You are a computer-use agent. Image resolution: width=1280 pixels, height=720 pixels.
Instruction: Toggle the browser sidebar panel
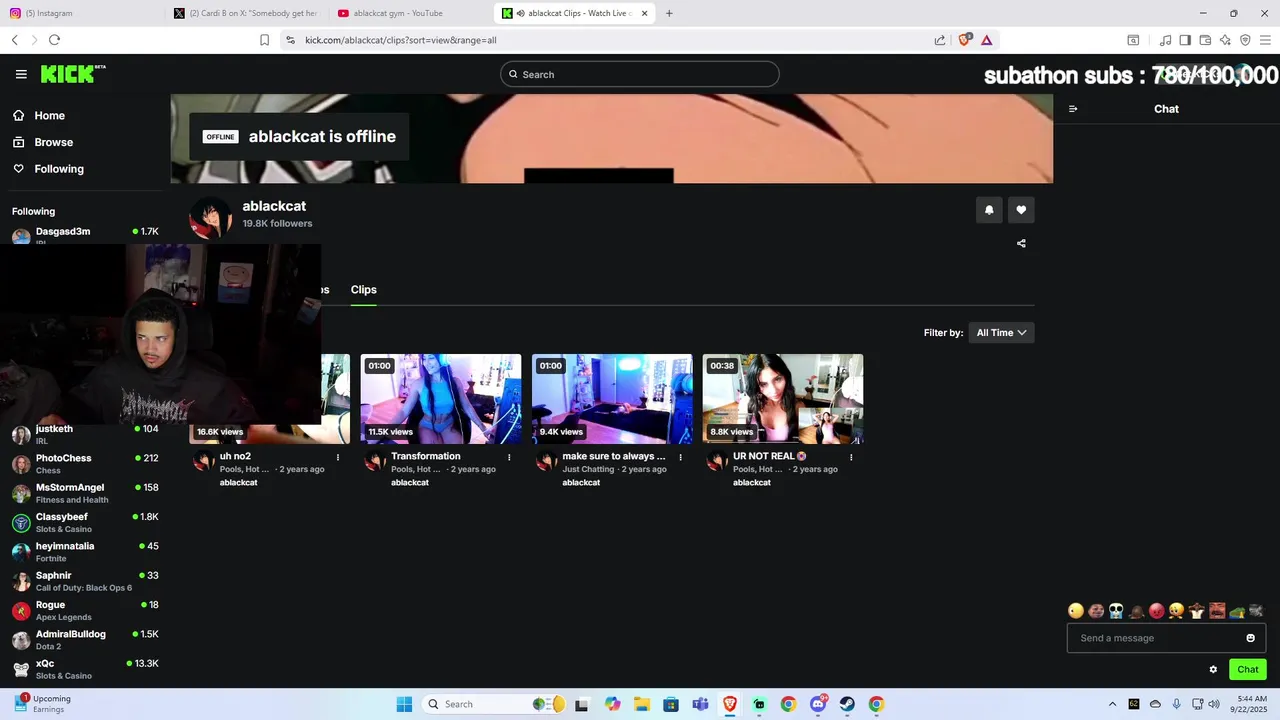[x=1185, y=40]
